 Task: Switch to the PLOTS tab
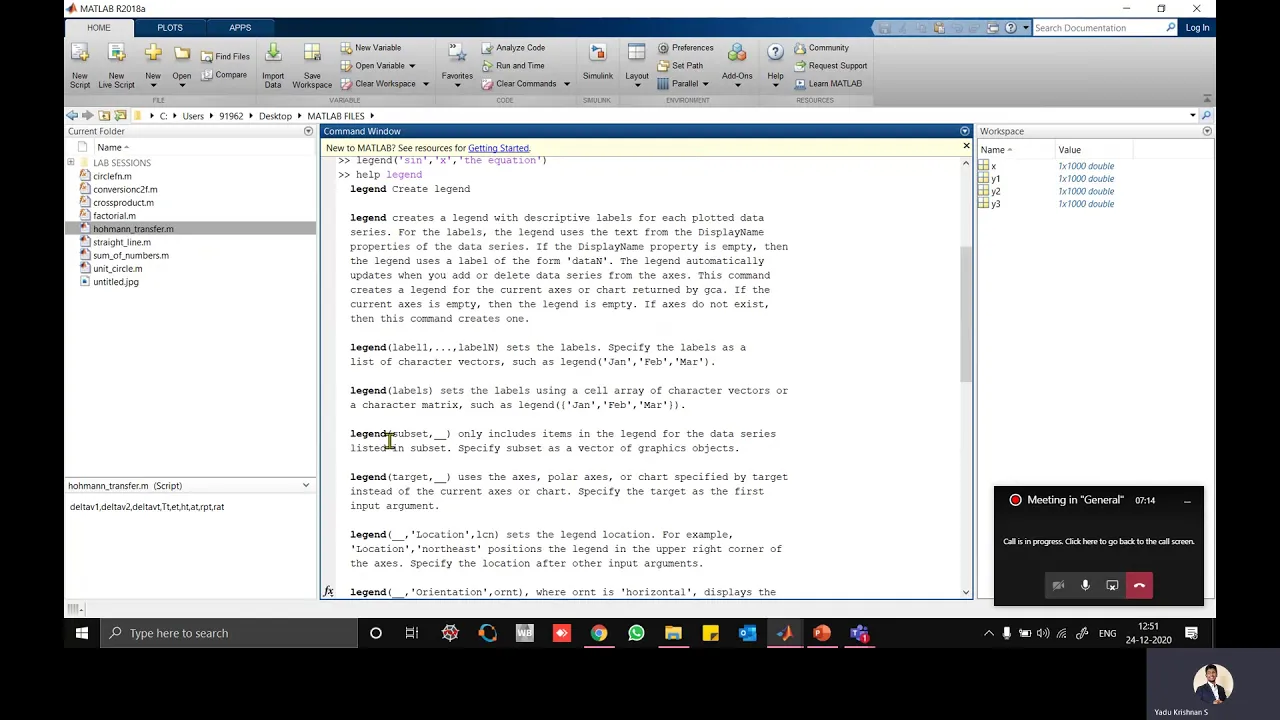(x=170, y=28)
